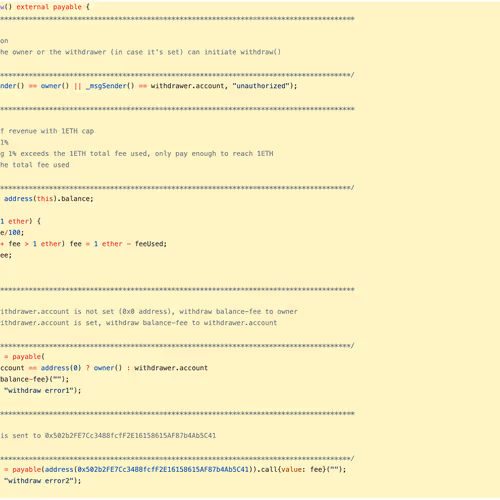Click the comment 'withdraw balance-fee to owner'

click(x=238, y=311)
